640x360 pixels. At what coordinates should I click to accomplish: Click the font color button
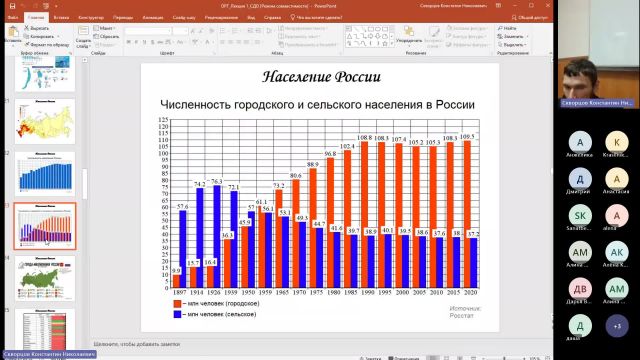click(208, 42)
